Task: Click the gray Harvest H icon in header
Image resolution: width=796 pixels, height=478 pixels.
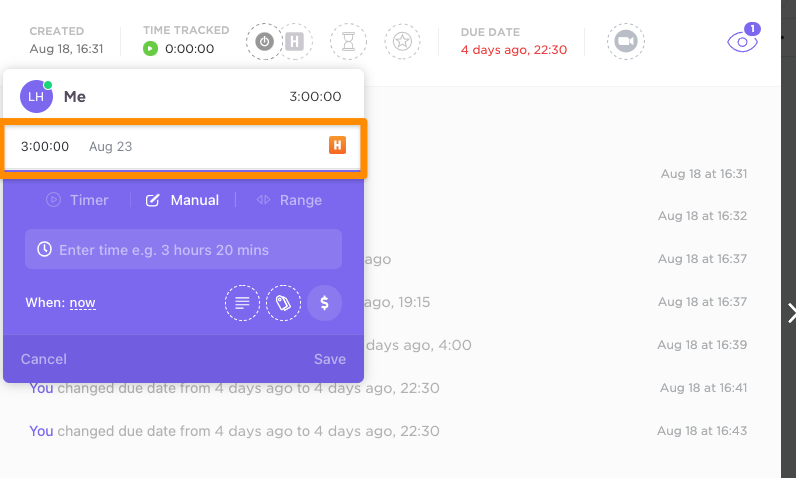Action: point(294,42)
